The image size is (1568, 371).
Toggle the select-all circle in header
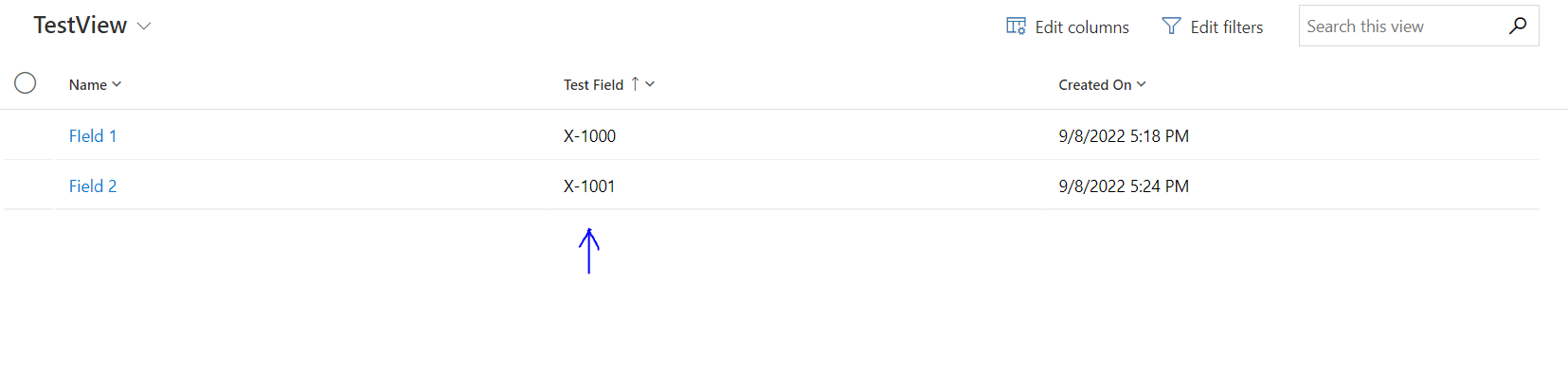tap(26, 83)
